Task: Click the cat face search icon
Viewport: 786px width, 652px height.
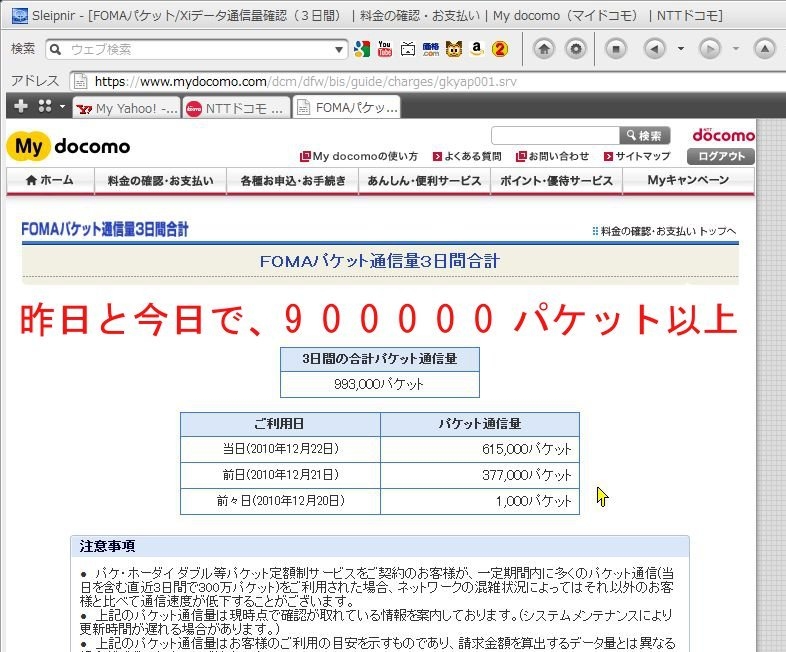Action: [x=454, y=49]
